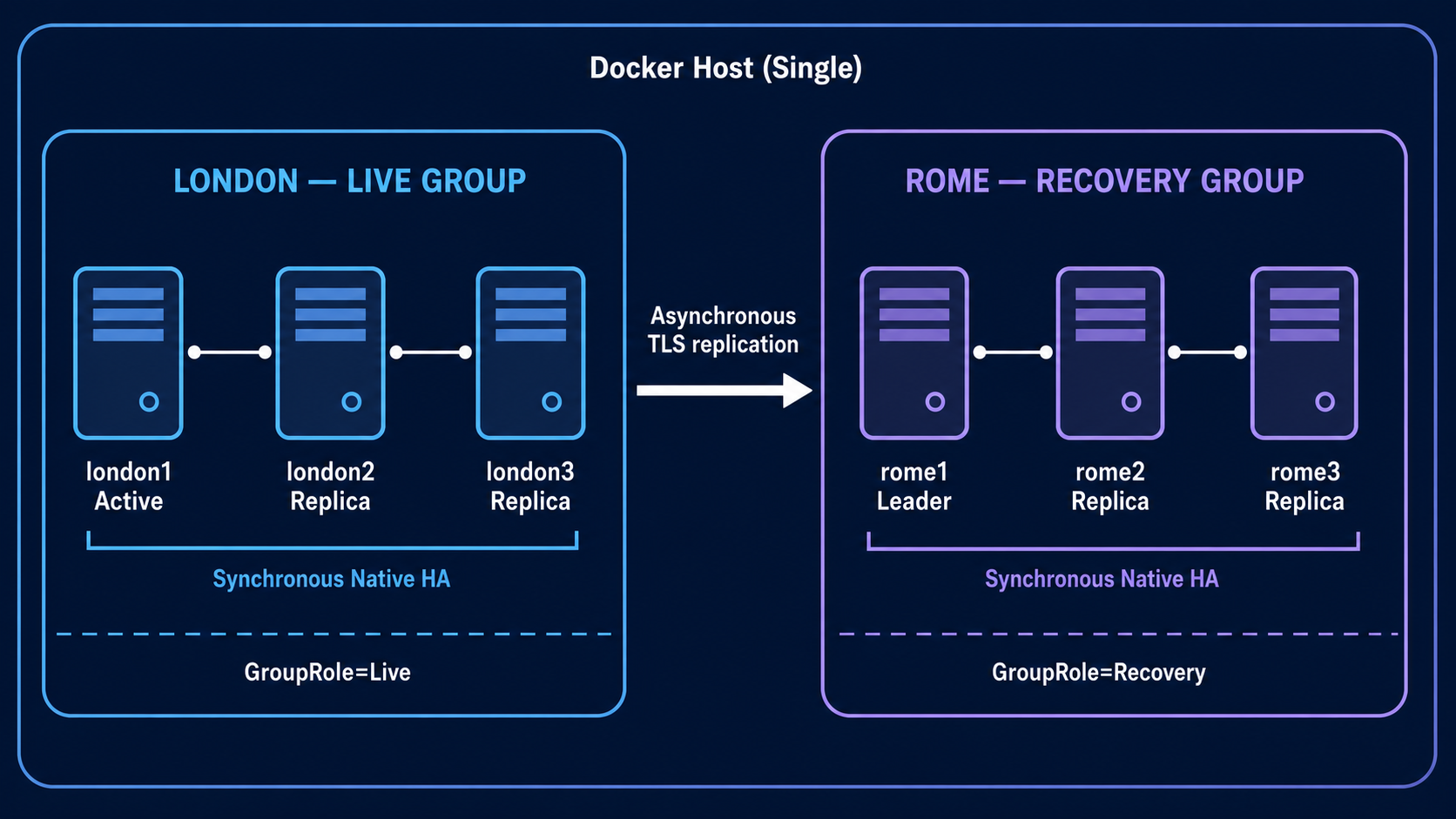This screenshot has height=819, width=1456.
Task: Click the 'ROME — RECOVERY GROUP' heading
Action: (x=1104, y=181)
